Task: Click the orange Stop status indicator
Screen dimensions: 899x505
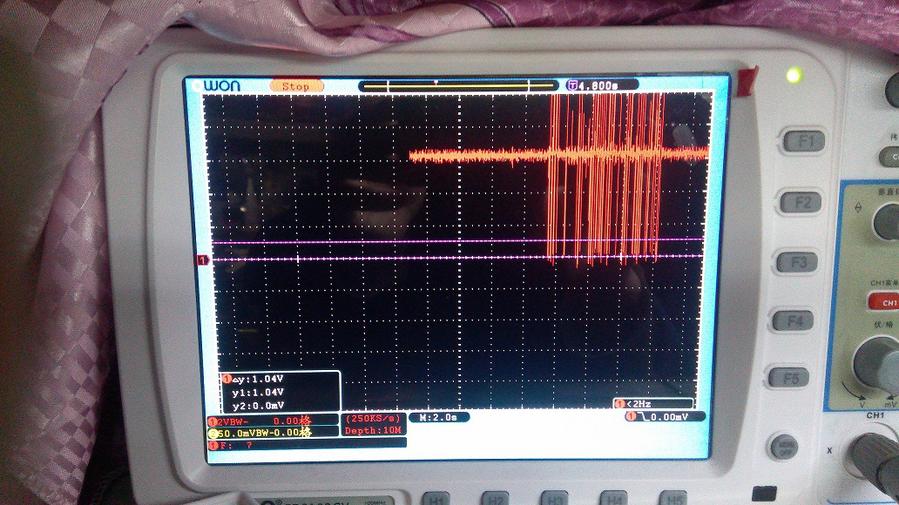Action: tap(296, 87)
